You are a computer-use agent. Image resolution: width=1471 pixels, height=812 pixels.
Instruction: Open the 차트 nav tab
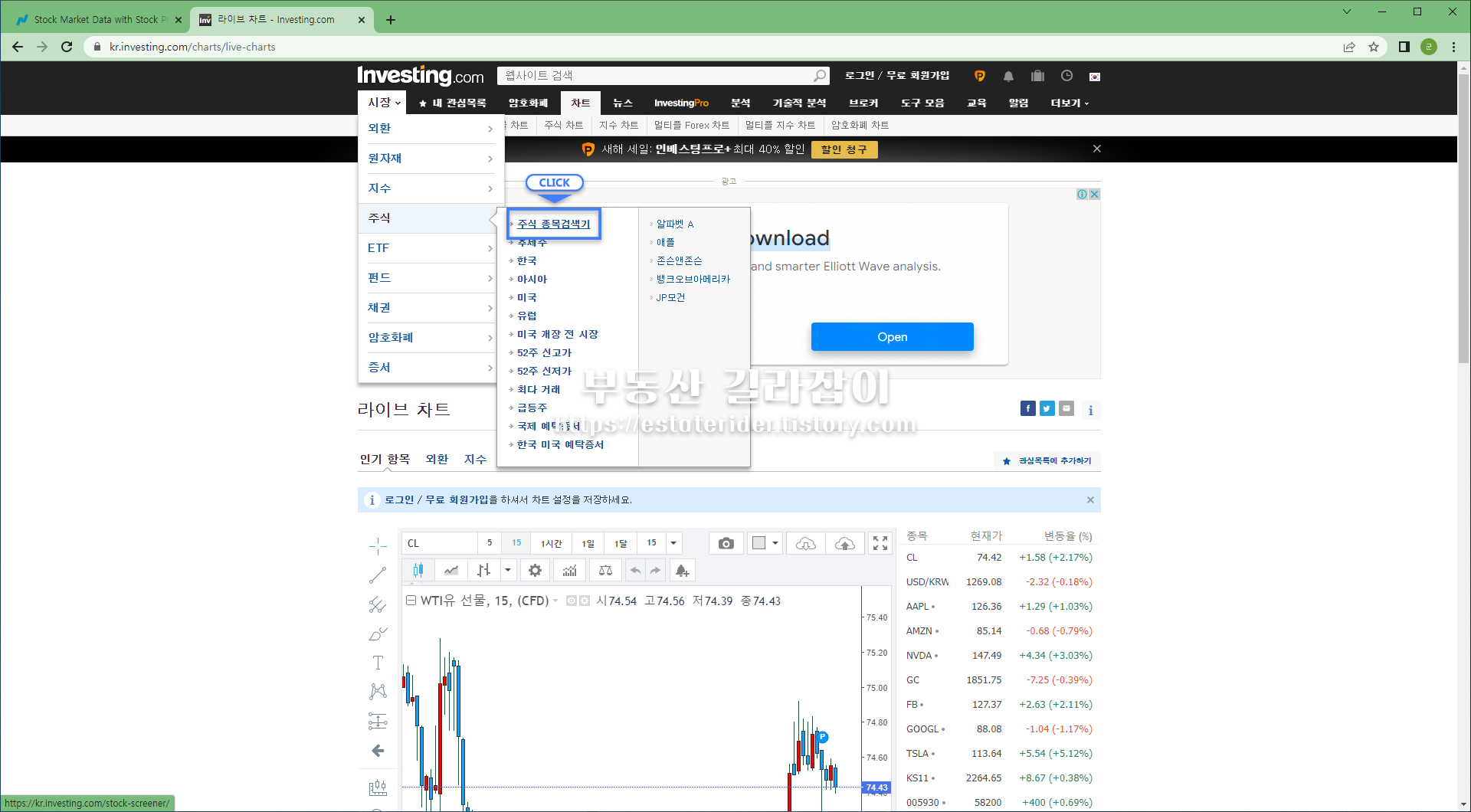pos(581,103)
